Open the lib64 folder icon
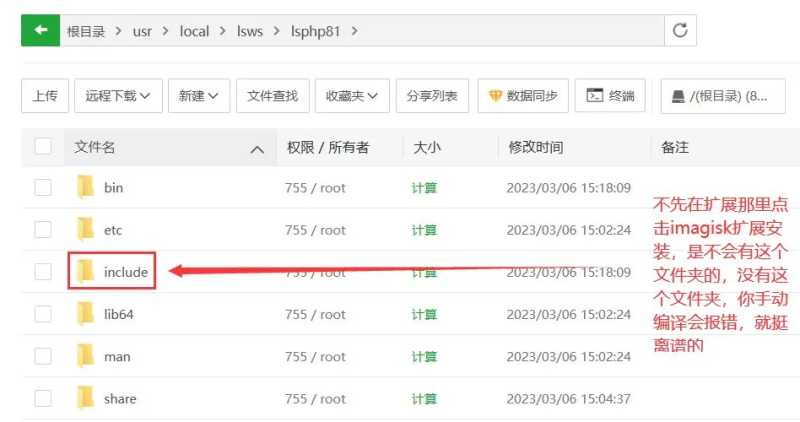The width and height of the screenshot is (800, 422). pos(86,314)
